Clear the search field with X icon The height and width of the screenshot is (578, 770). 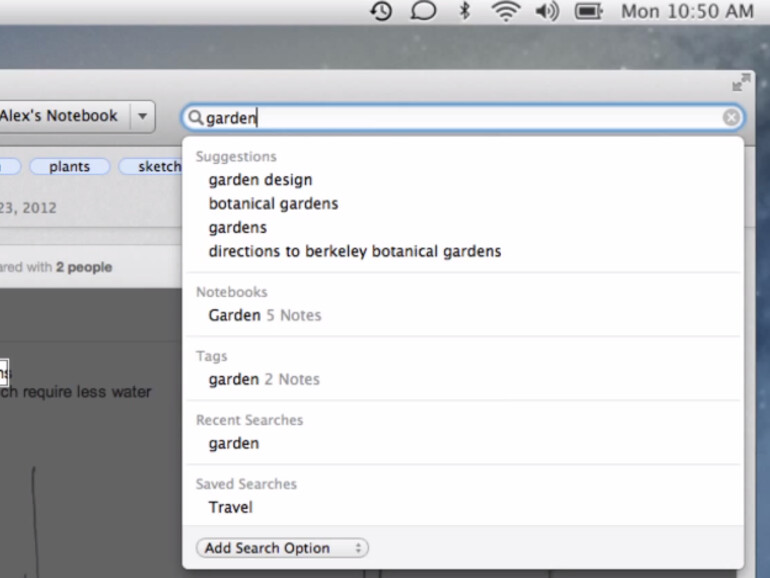[732, 118]
